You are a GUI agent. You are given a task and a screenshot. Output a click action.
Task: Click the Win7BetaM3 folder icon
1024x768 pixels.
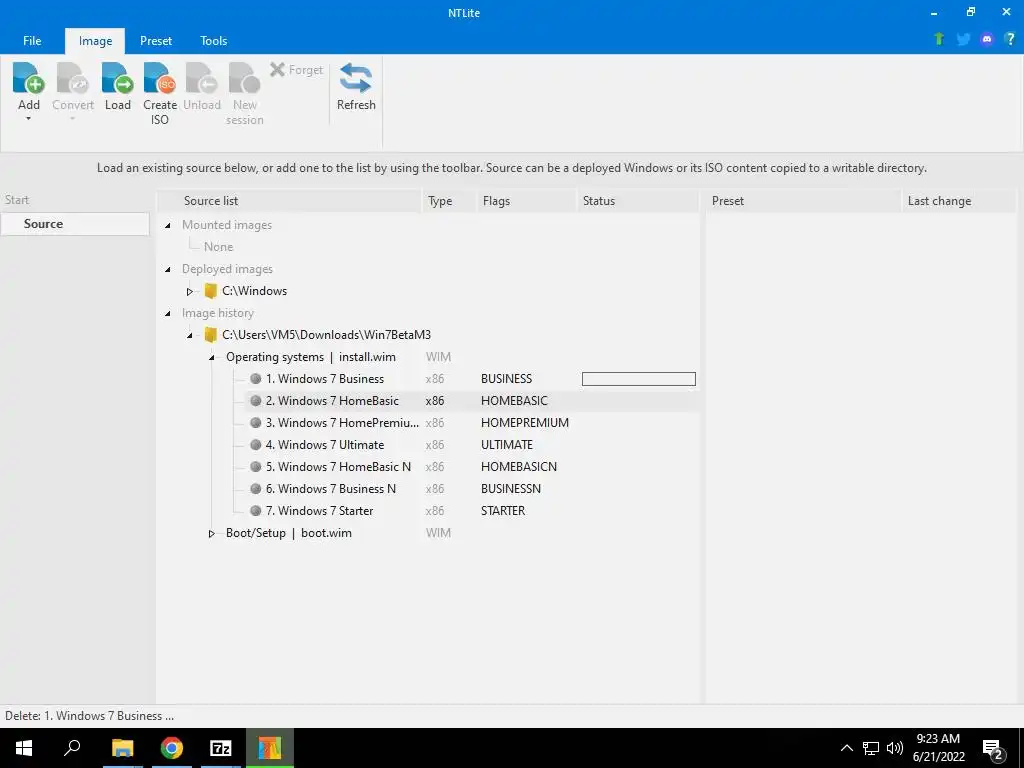[x=210, y=335]
